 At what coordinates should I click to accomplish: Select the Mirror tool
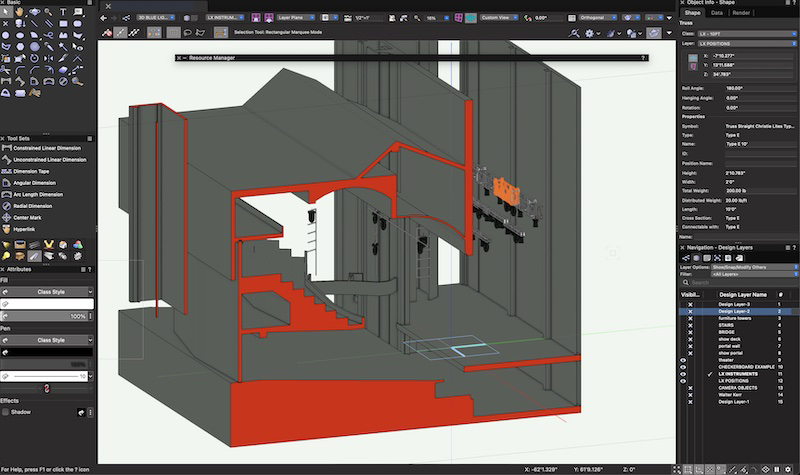point(48,58)
